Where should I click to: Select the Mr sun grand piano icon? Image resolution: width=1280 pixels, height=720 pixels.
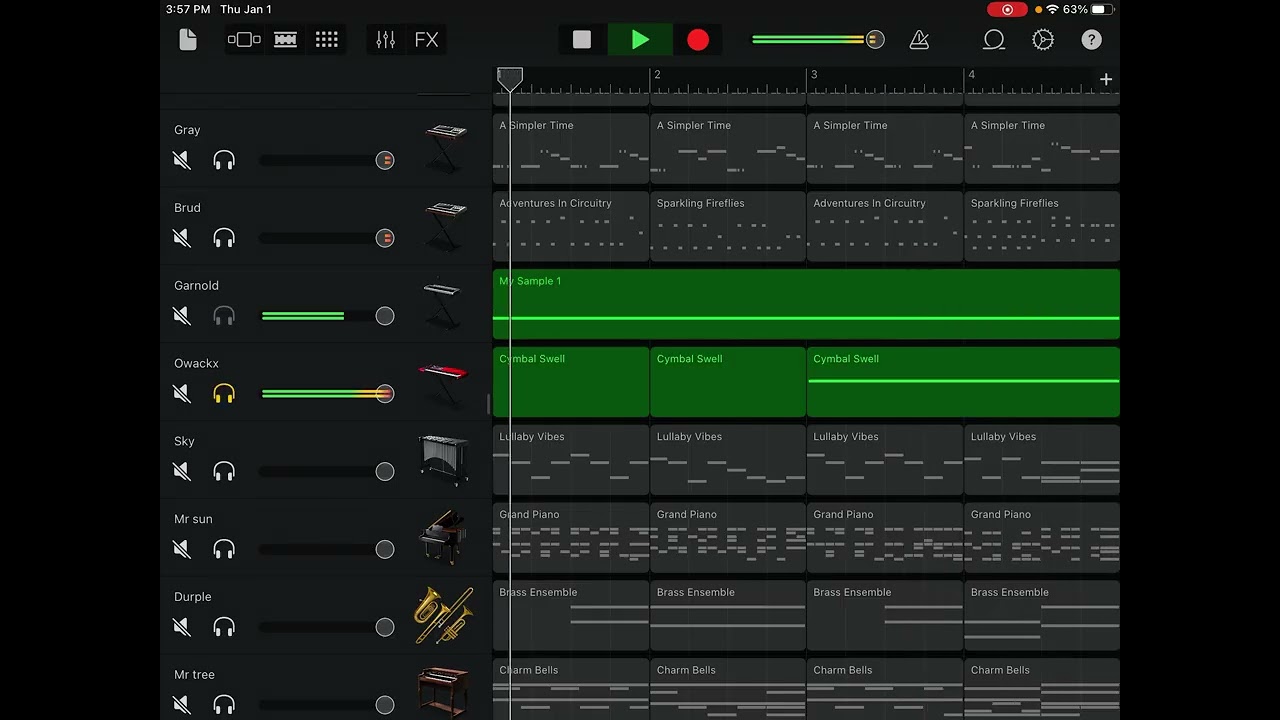pos(442,537)
